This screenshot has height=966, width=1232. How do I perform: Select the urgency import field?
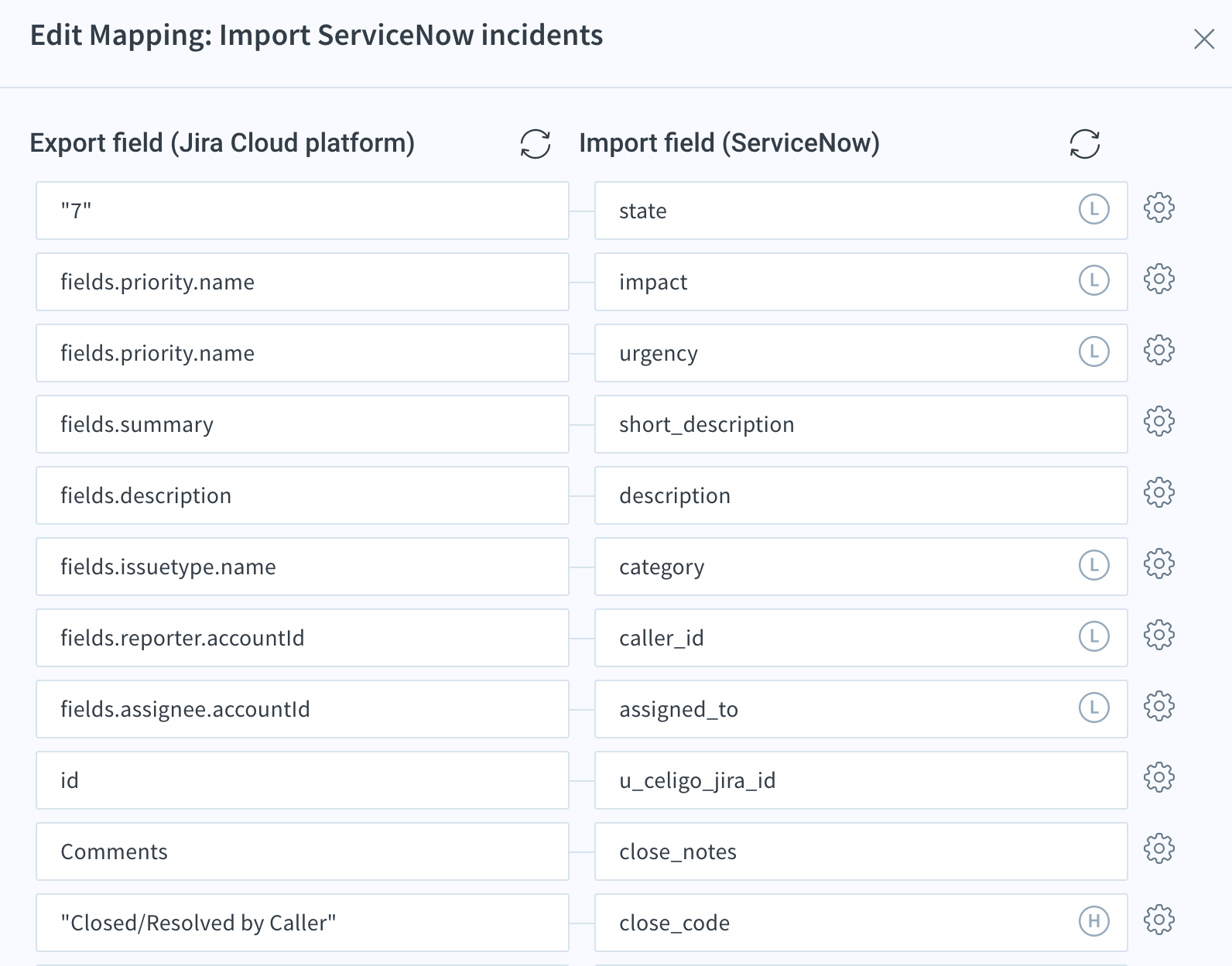pyautogui.click(x=861, y=353)
